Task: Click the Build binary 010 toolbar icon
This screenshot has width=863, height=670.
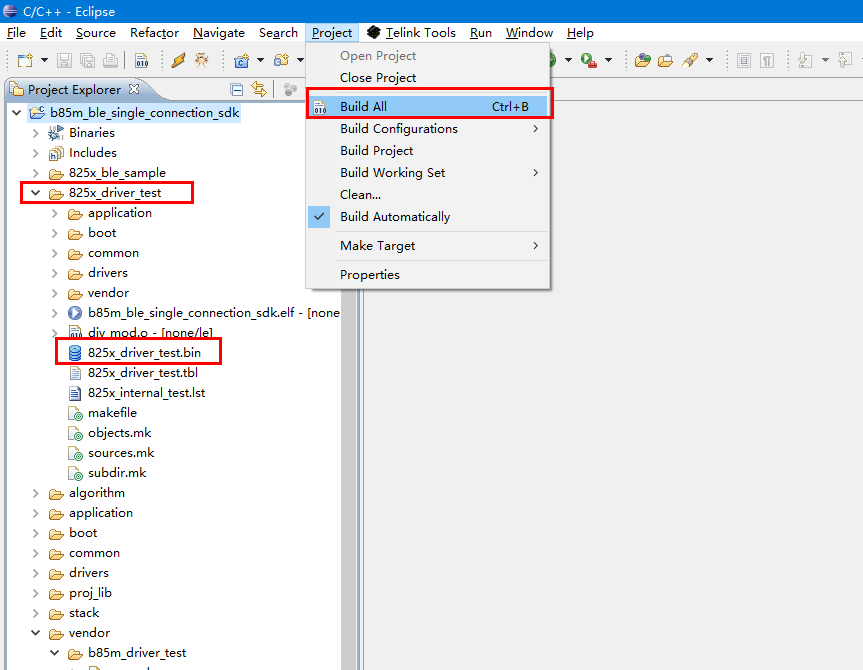Action: click(x=141, y=60)
